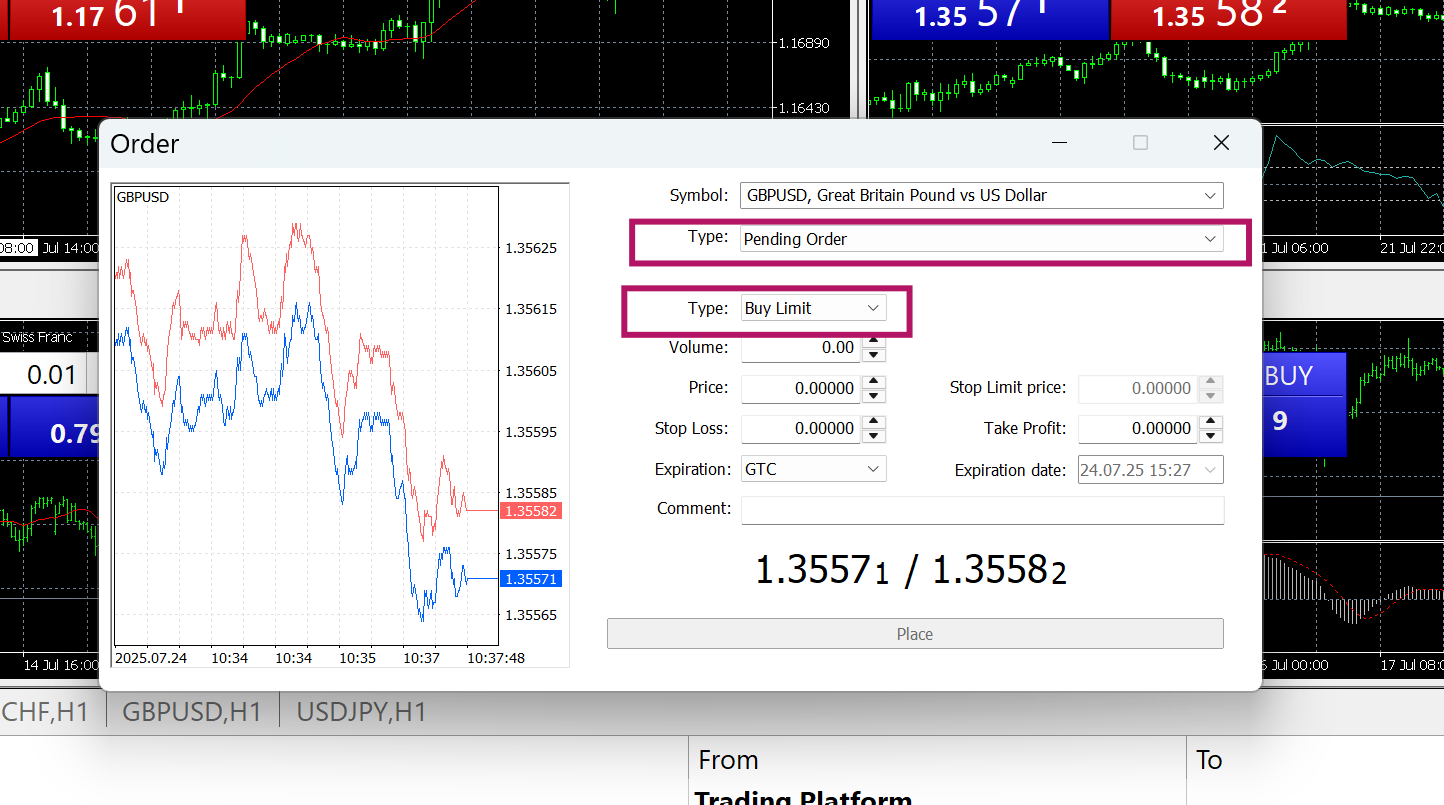
Task: Lower Stop Loss using the down arrow
Action: click(x=874, y=435)
